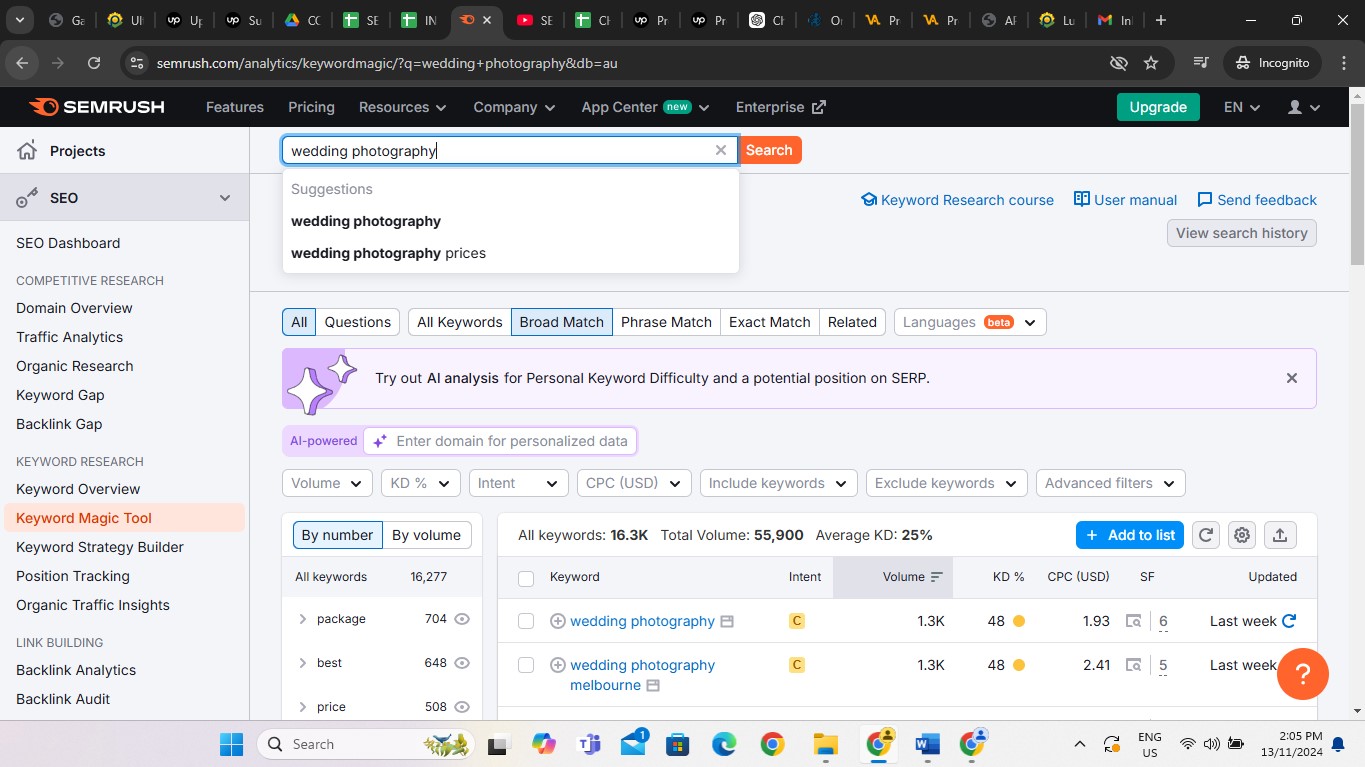The image size is (1365, 767).
Task: Click the green Upgrade button
Action: (1158, 107)
